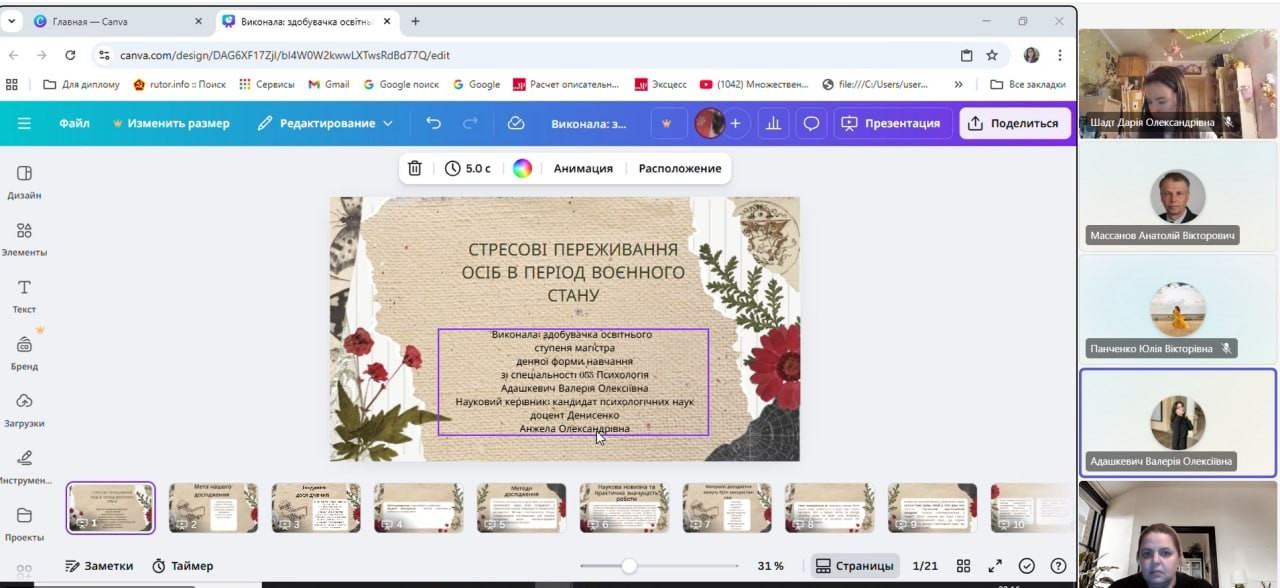This screenshot has height=588, width=1280.
Task: Expand hidden bookmarks chevron
Action: pyautogui.click(x=959, y=84)
